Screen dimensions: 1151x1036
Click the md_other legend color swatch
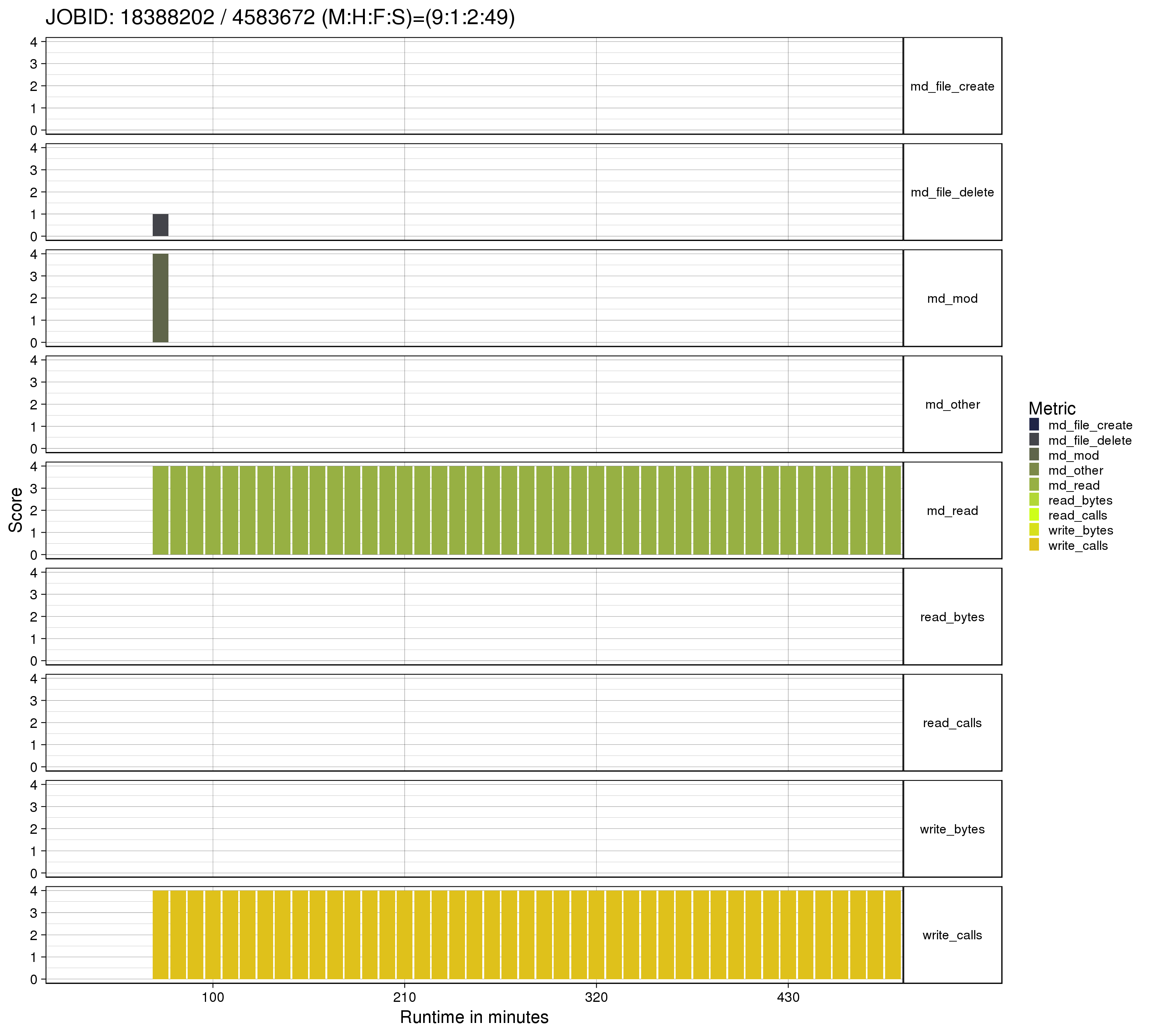coord(1034,470)
